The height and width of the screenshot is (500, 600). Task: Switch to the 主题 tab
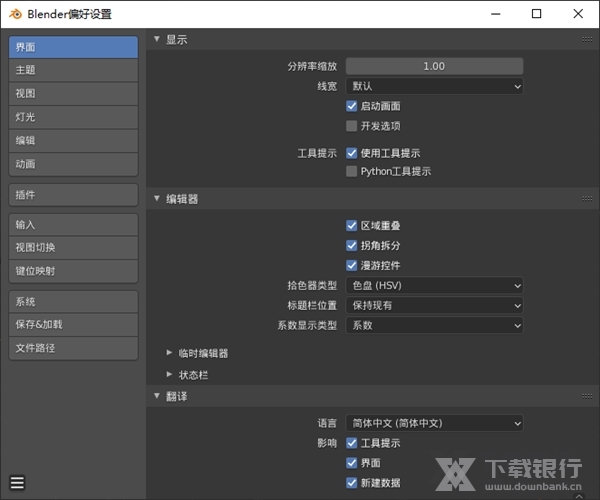(x=73, y=70)
